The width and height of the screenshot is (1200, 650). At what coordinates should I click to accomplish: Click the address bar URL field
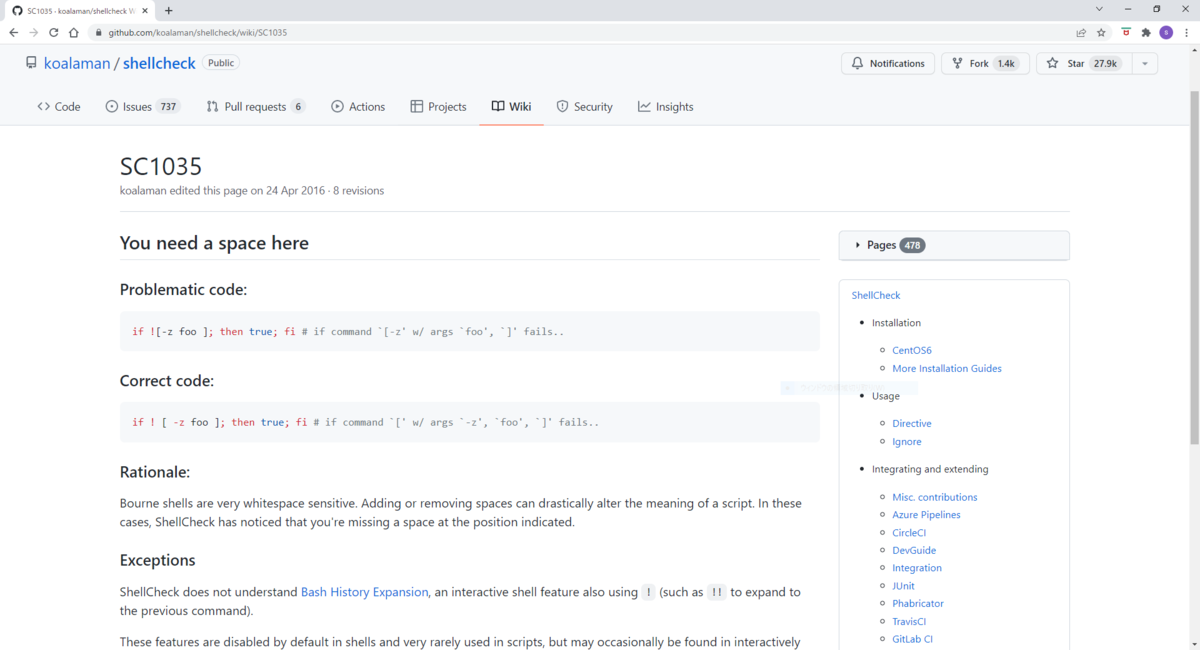(x=580, y=32)
